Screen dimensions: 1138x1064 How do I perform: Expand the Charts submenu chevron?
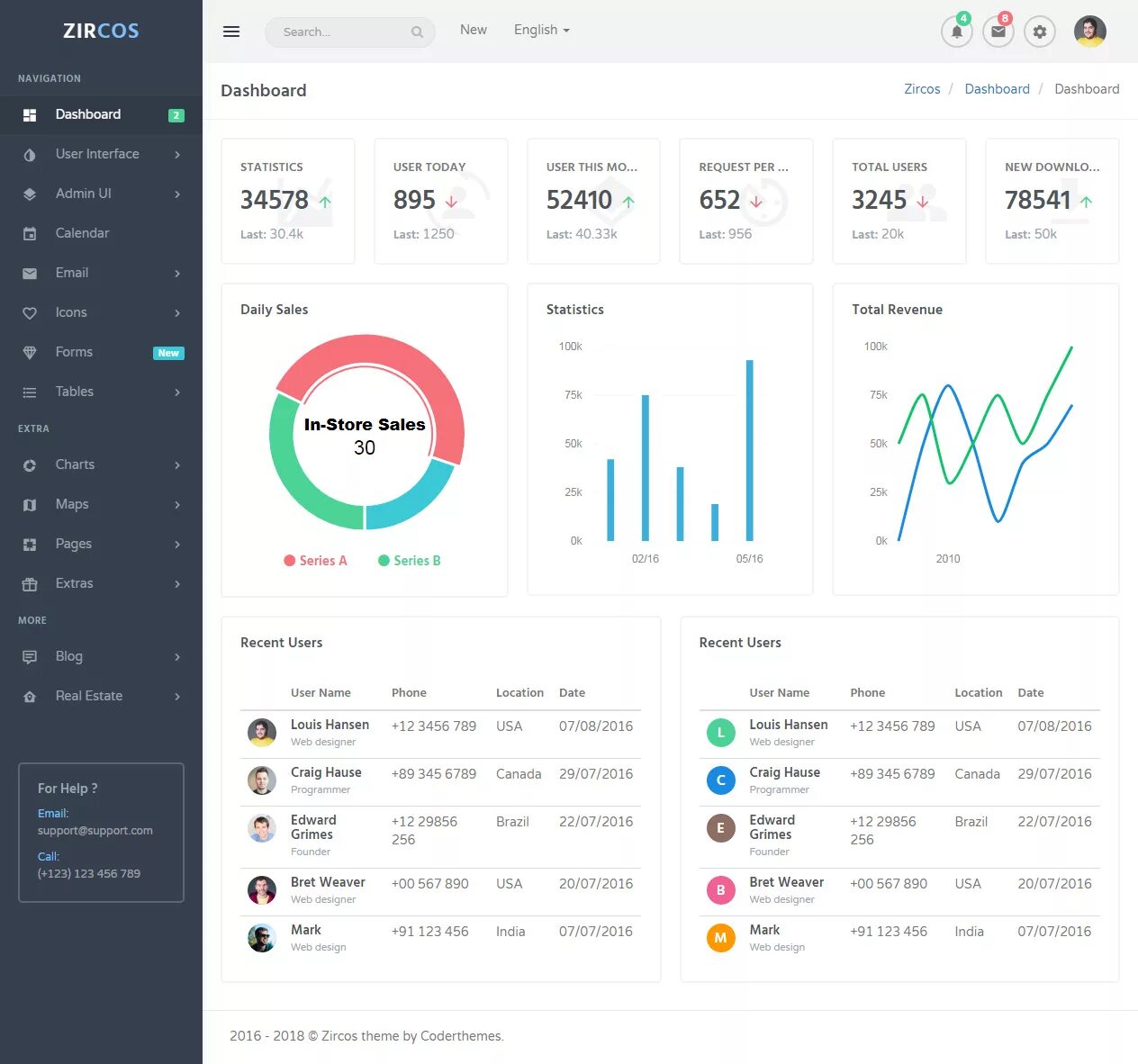click(177, 465)
